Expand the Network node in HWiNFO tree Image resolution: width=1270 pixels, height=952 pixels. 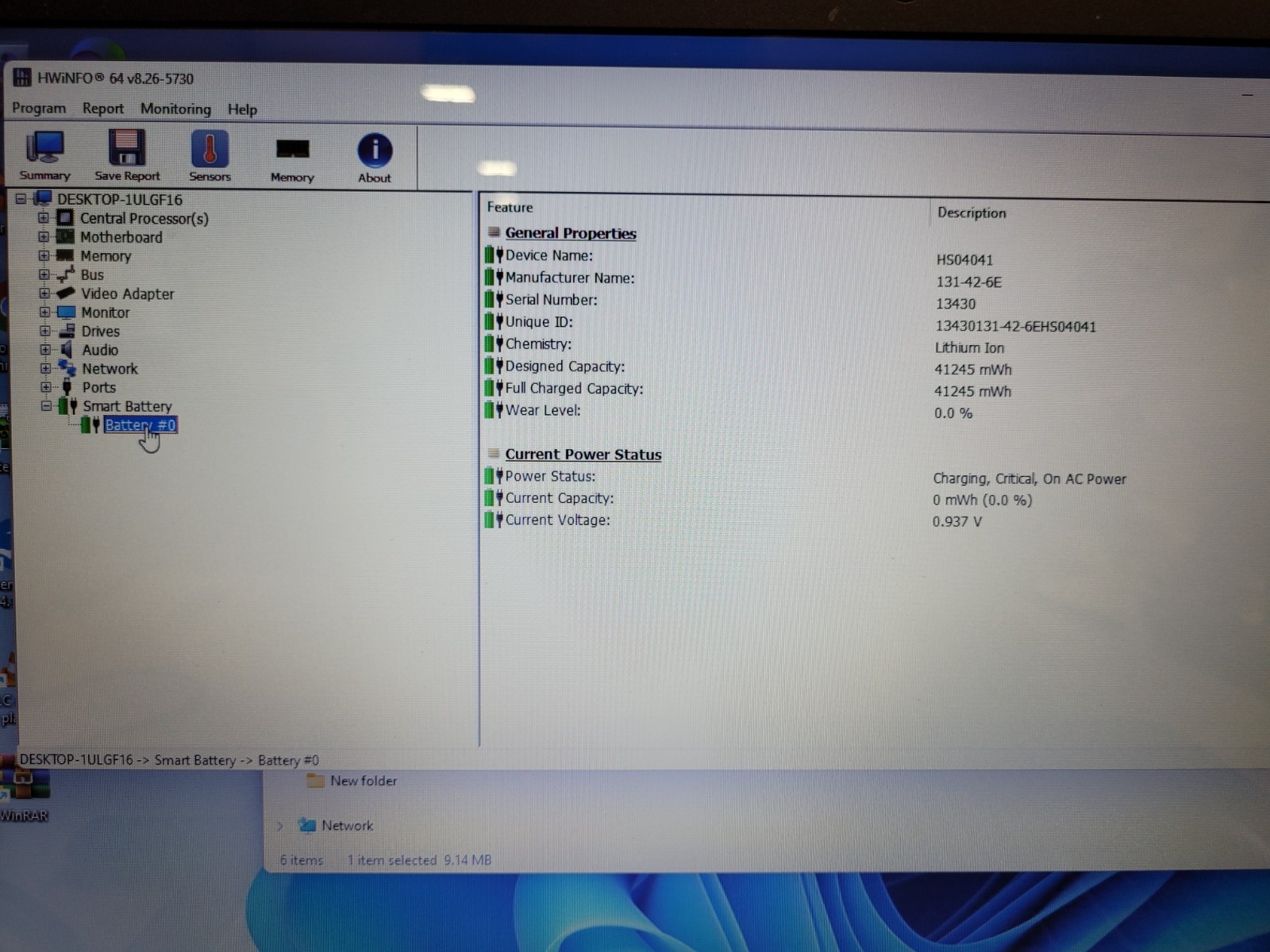pyautogui.click(x=45, y=369)
